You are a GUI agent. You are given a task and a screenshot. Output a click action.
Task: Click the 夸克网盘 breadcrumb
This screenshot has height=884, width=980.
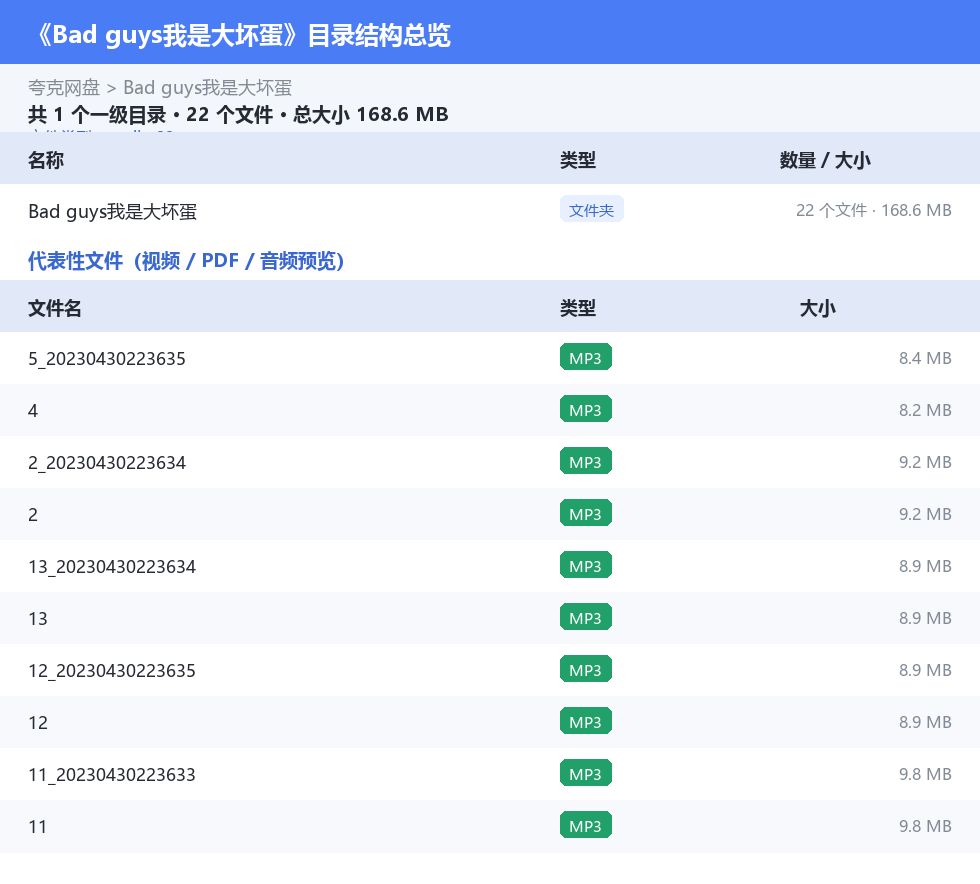(64, 88)
